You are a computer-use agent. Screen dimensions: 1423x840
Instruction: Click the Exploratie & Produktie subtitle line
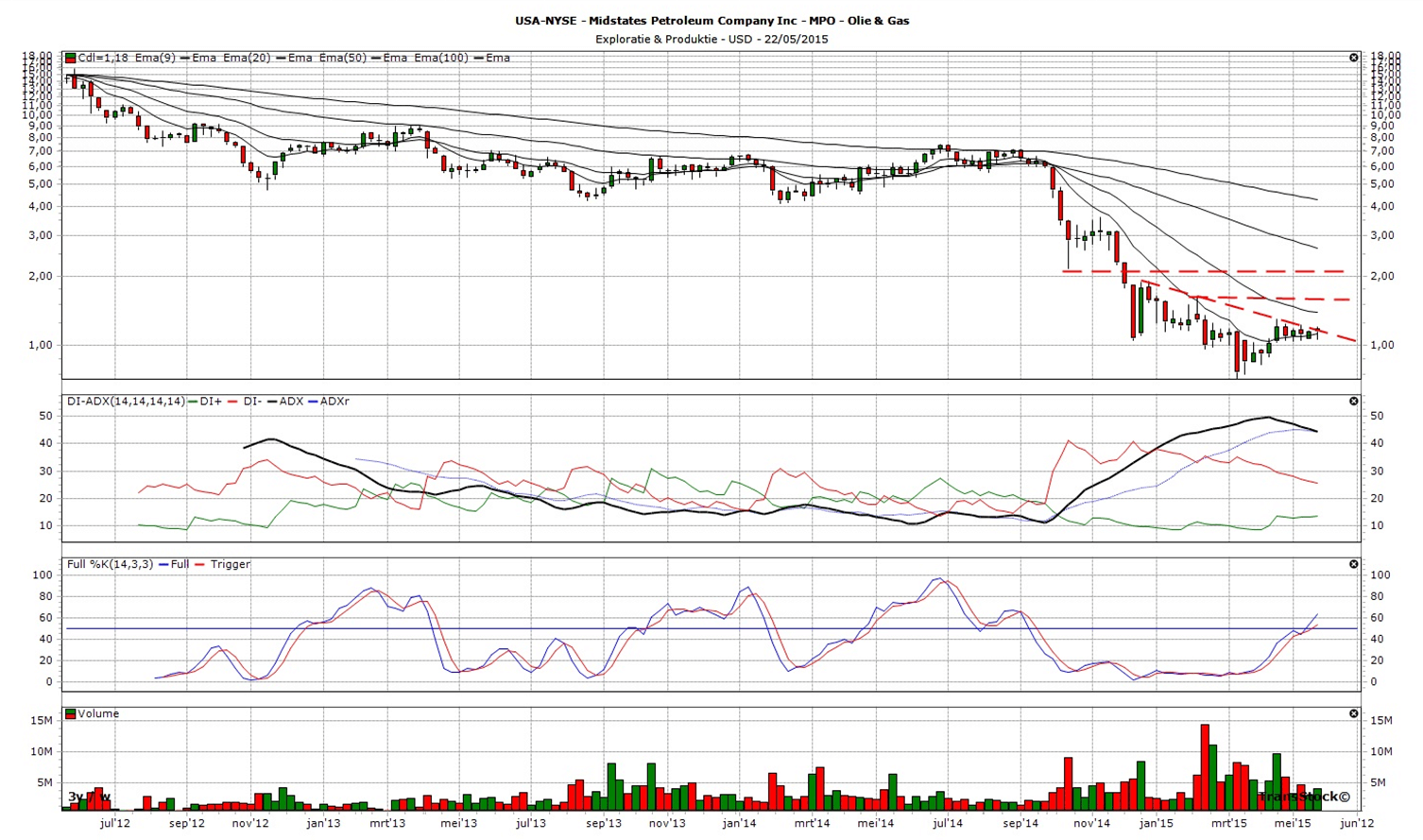point(711,39)
